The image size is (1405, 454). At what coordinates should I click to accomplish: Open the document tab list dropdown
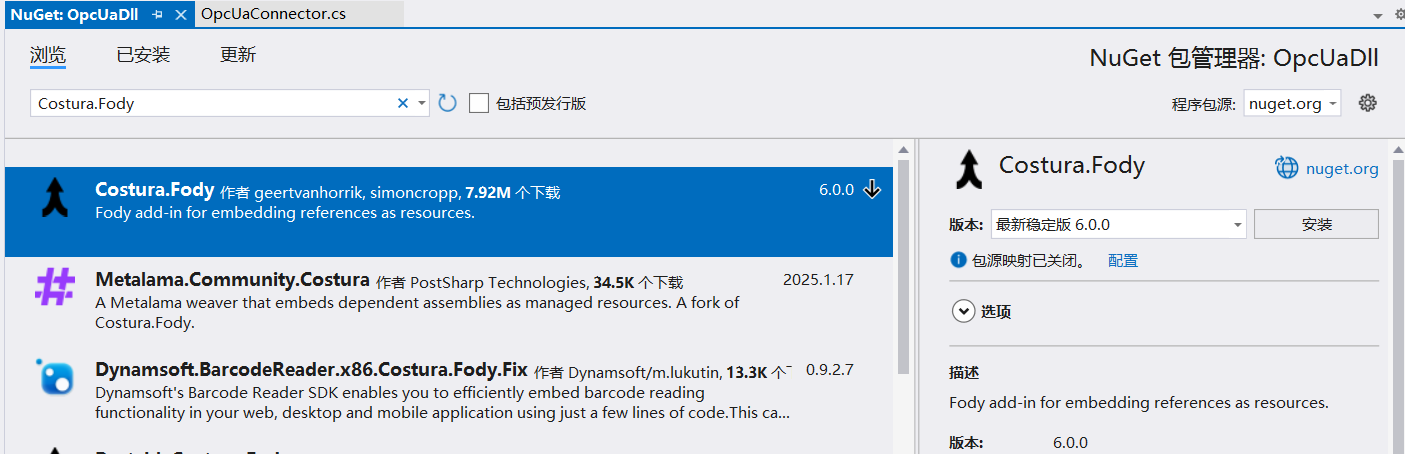pyautogui.click(x=1377, y=15)
